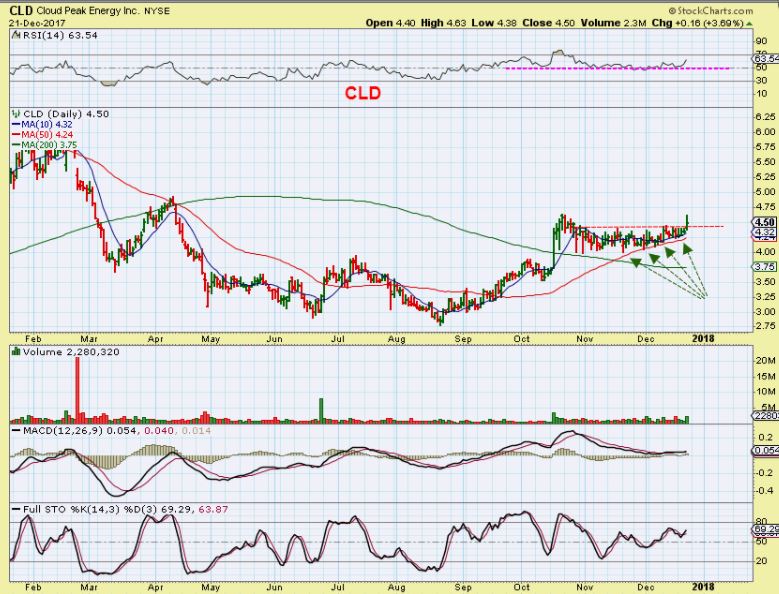Click the NYSE exchange label
This screenshot has width=779, height=594.
(x=156, y=11)
